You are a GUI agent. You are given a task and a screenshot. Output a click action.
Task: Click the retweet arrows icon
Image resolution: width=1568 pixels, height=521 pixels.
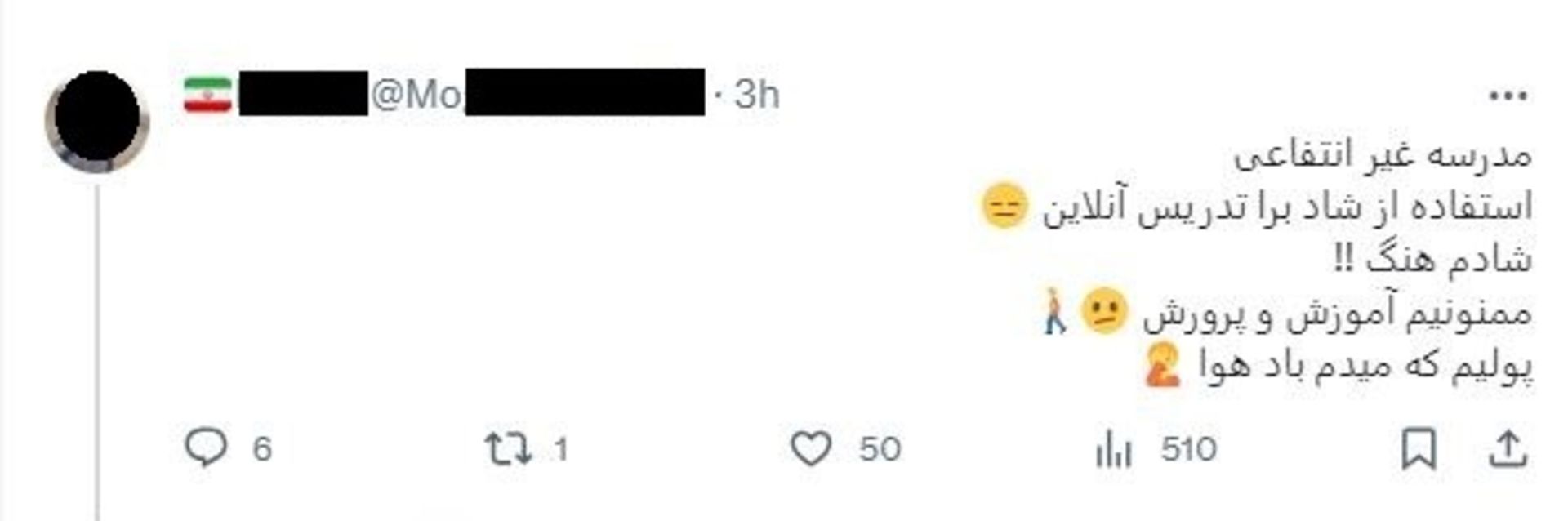click(x=508, y=449)
